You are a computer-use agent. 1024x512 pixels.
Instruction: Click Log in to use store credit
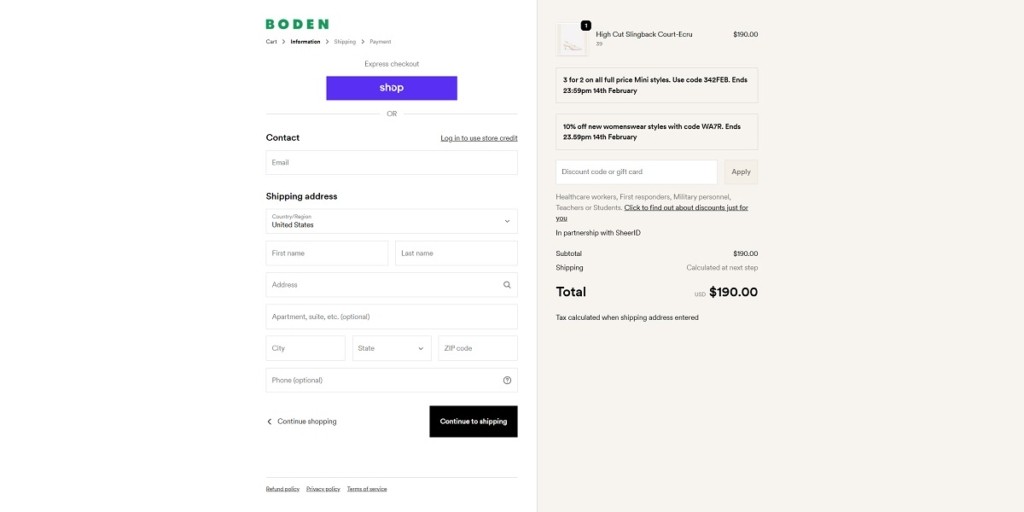479,138
